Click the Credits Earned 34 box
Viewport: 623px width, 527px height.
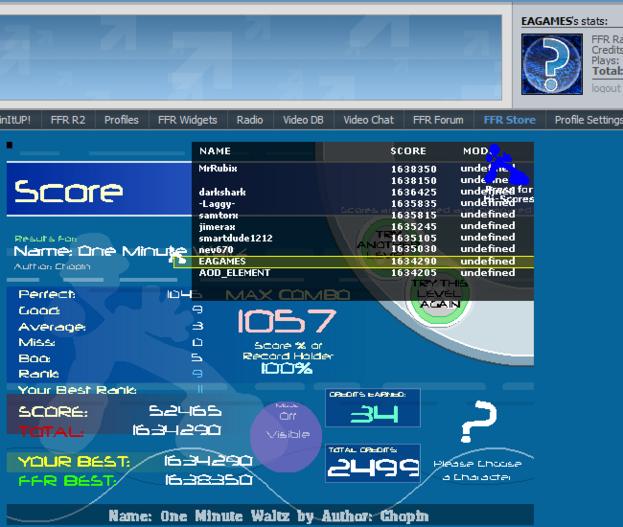tap(373, 408)
